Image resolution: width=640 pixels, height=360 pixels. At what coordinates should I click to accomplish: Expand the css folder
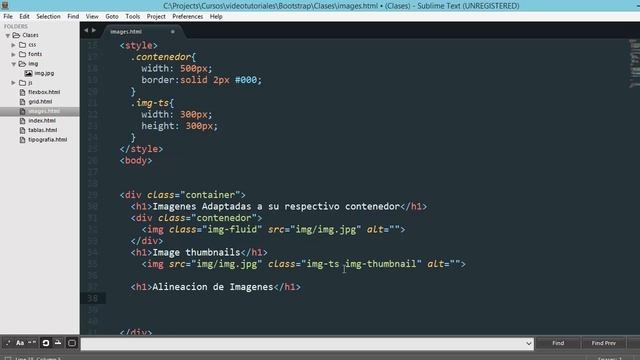(x=13, y=45)
